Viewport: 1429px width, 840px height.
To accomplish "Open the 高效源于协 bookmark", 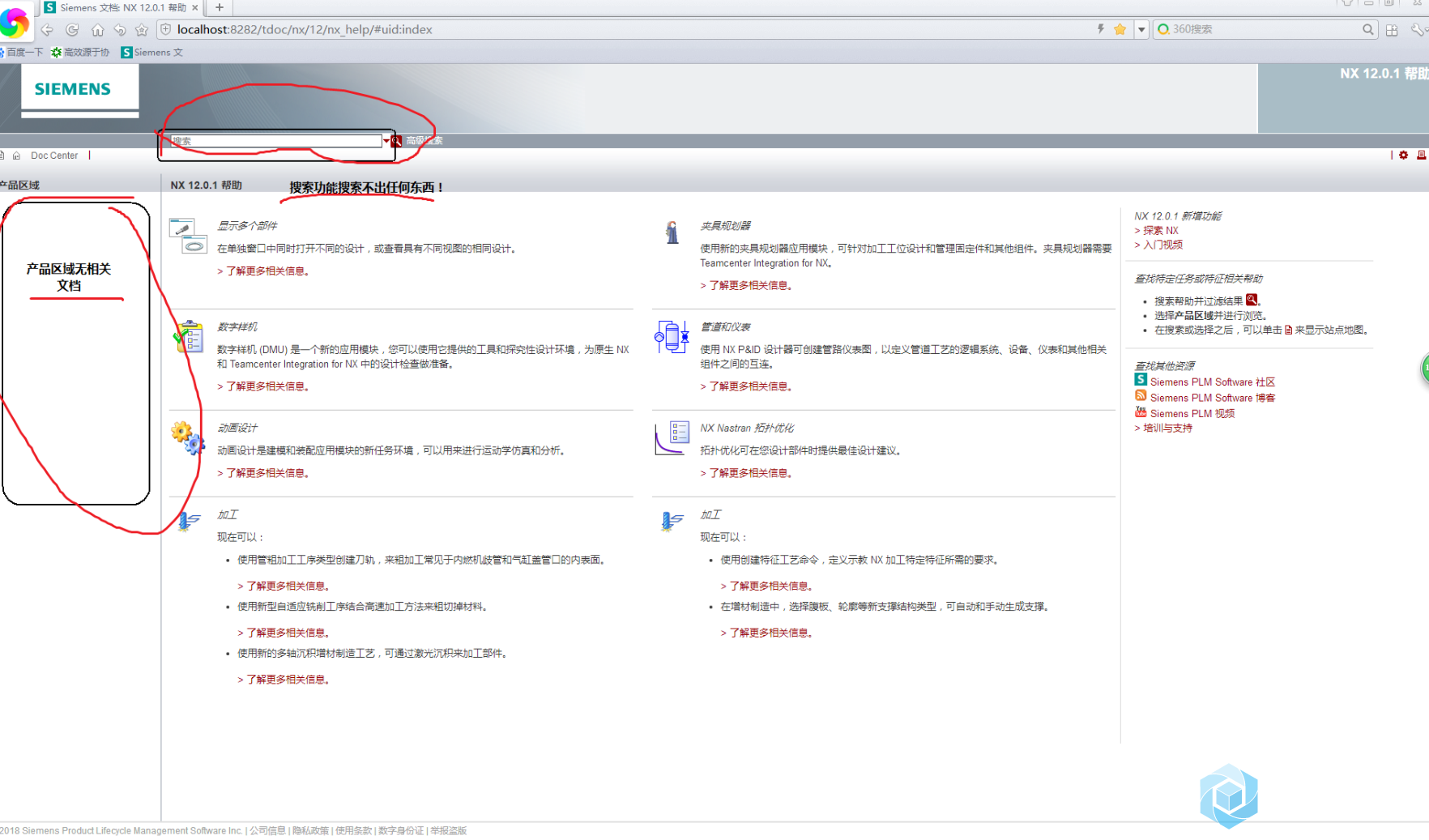I will 80,52.
